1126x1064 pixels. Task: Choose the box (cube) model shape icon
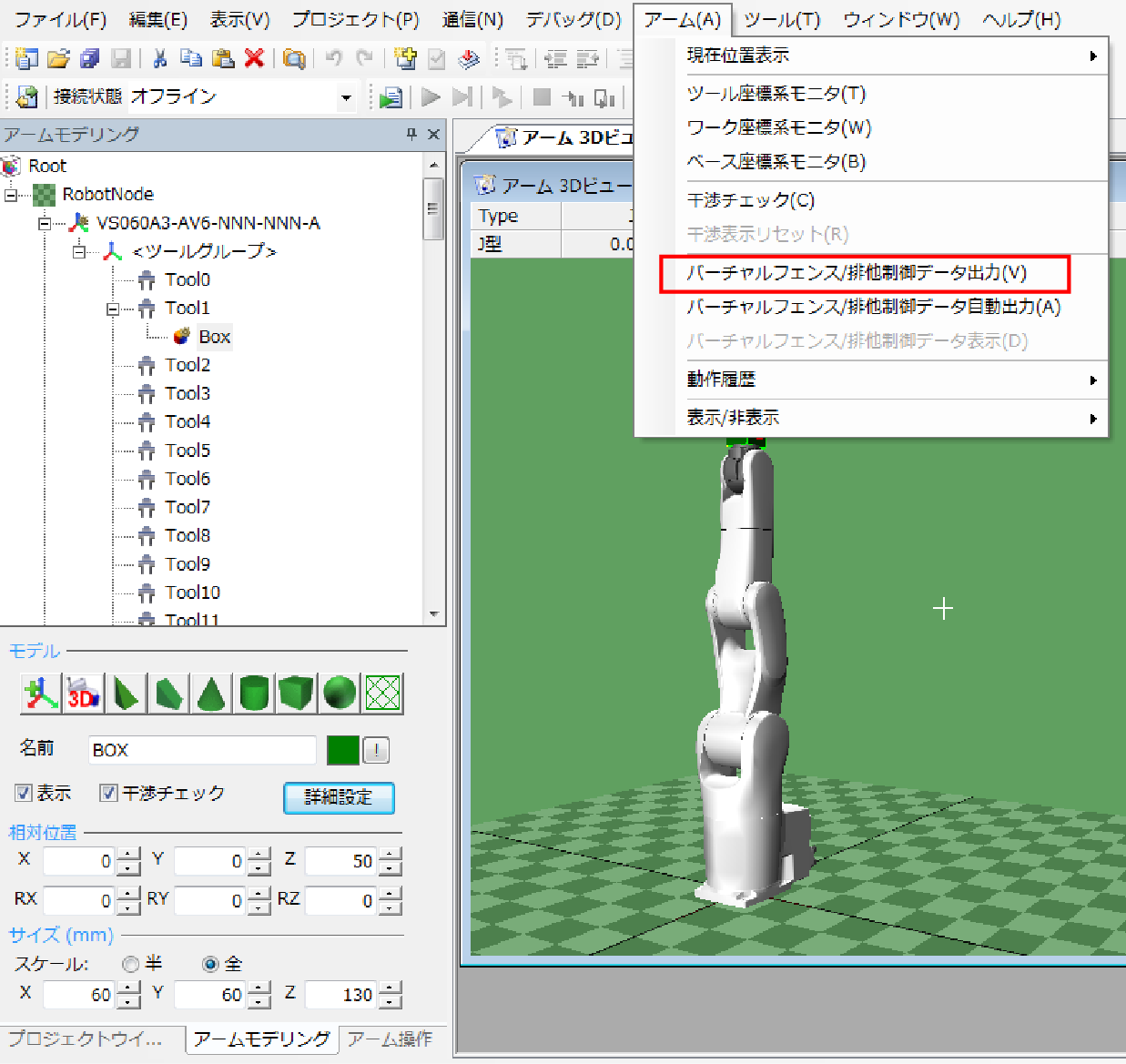(296, 694)
